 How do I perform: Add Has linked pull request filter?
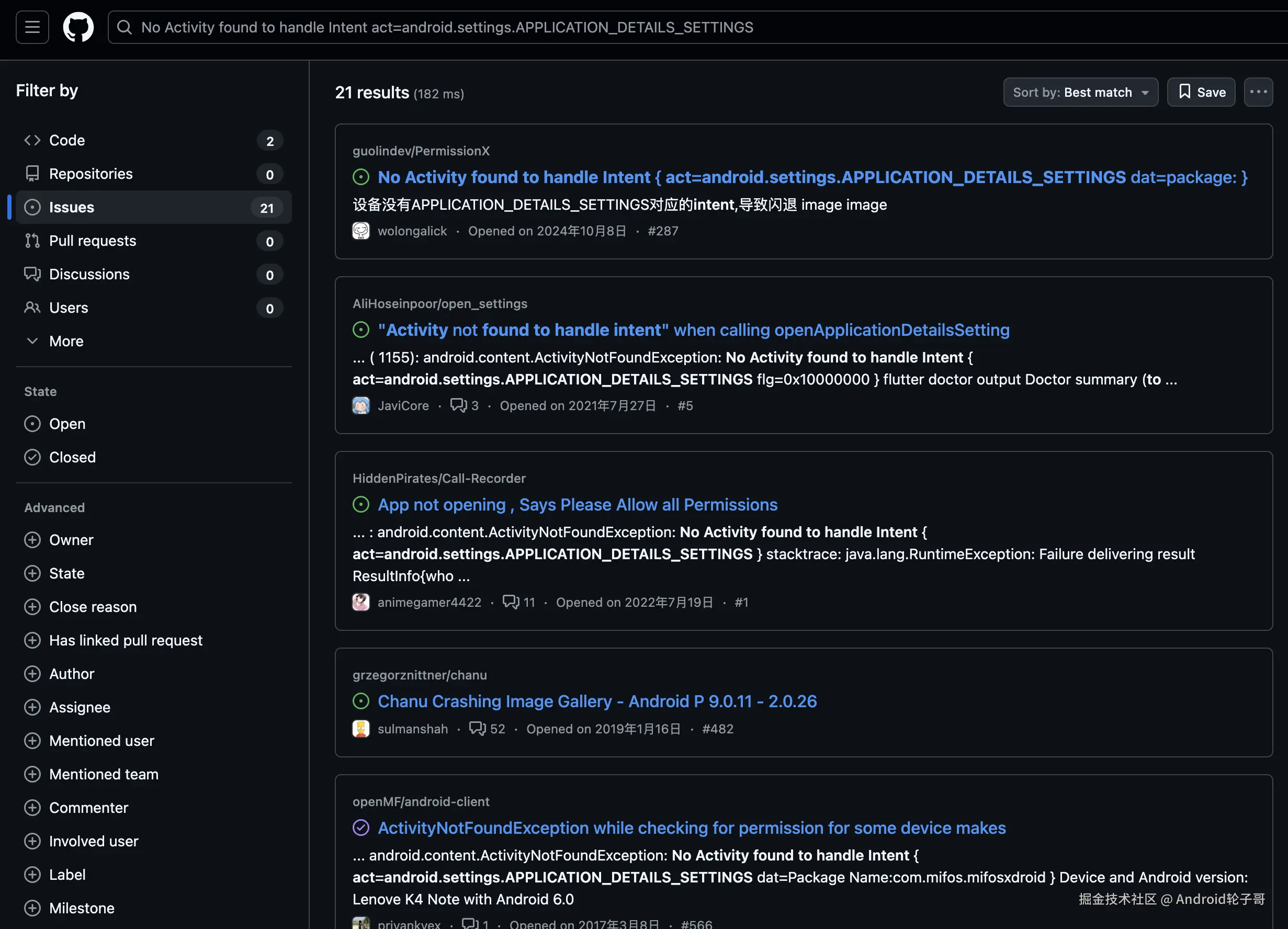pyautogui.click(x=126, y=640)
